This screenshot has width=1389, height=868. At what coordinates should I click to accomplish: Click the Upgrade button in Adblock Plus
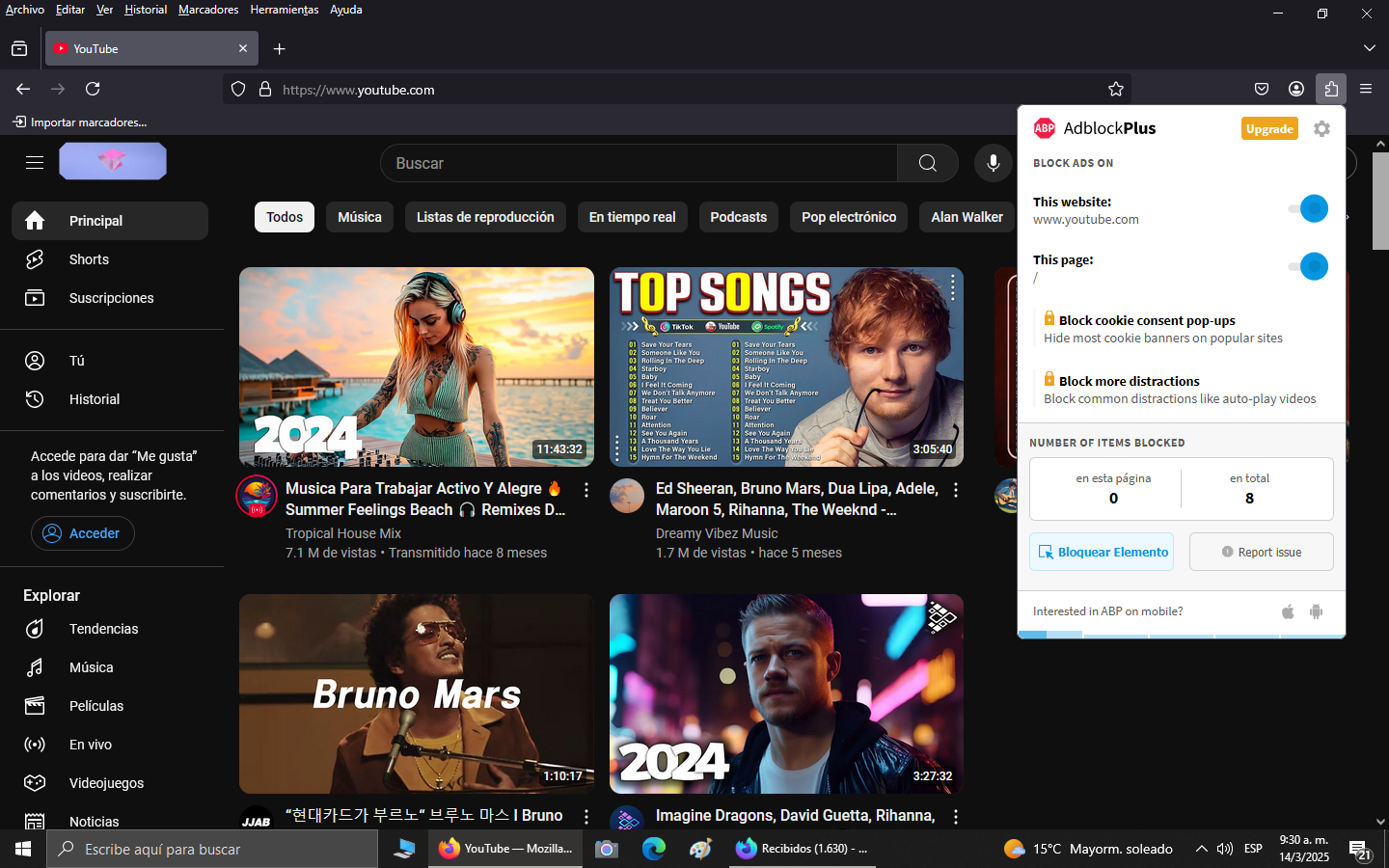pos(1268,129)
